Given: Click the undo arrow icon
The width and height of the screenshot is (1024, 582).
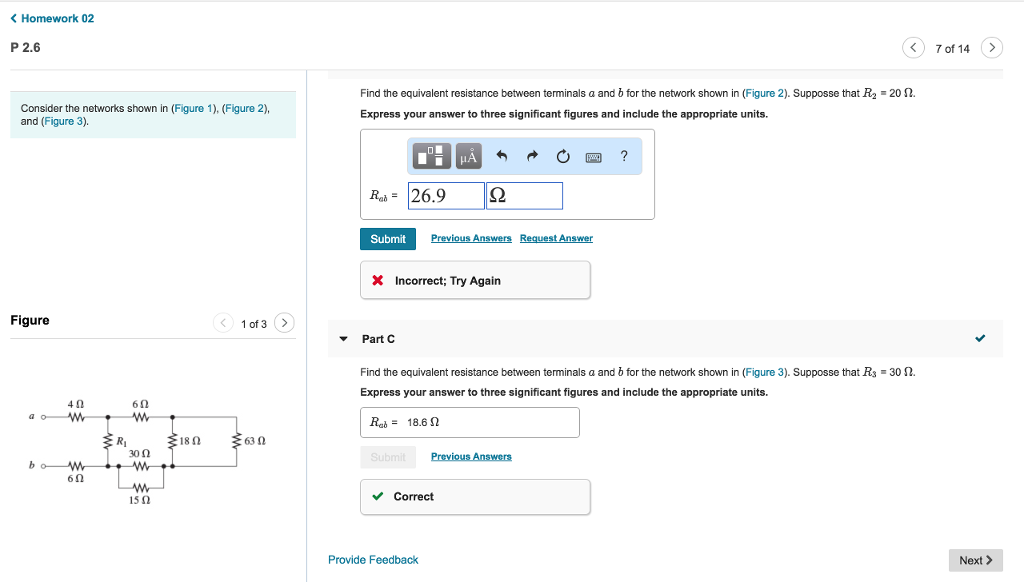Looking at the screenshot, I should 503,156.
